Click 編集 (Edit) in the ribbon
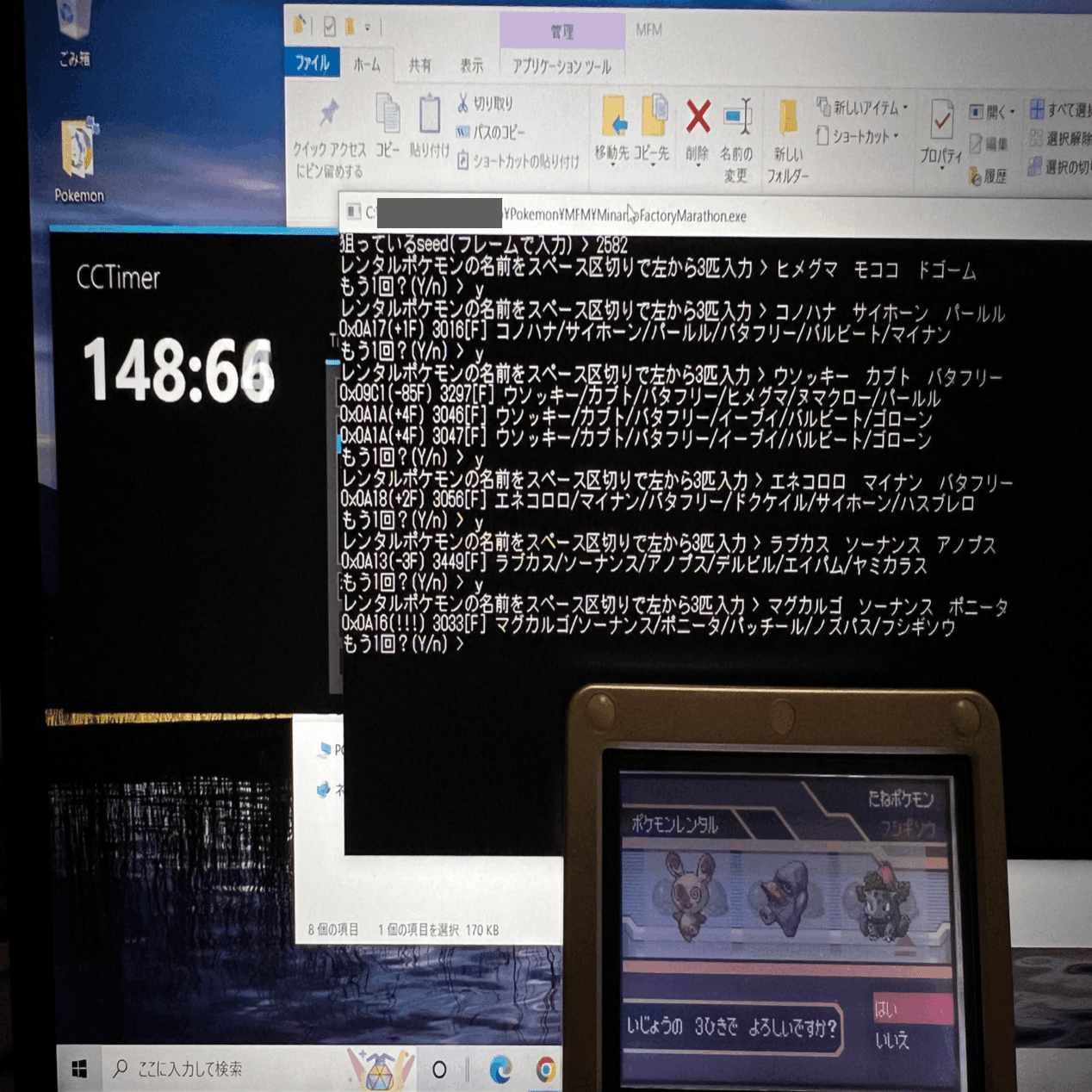Image resolution: width=1092 pixels, height=1092 pixels. click(x=988, y=144)
